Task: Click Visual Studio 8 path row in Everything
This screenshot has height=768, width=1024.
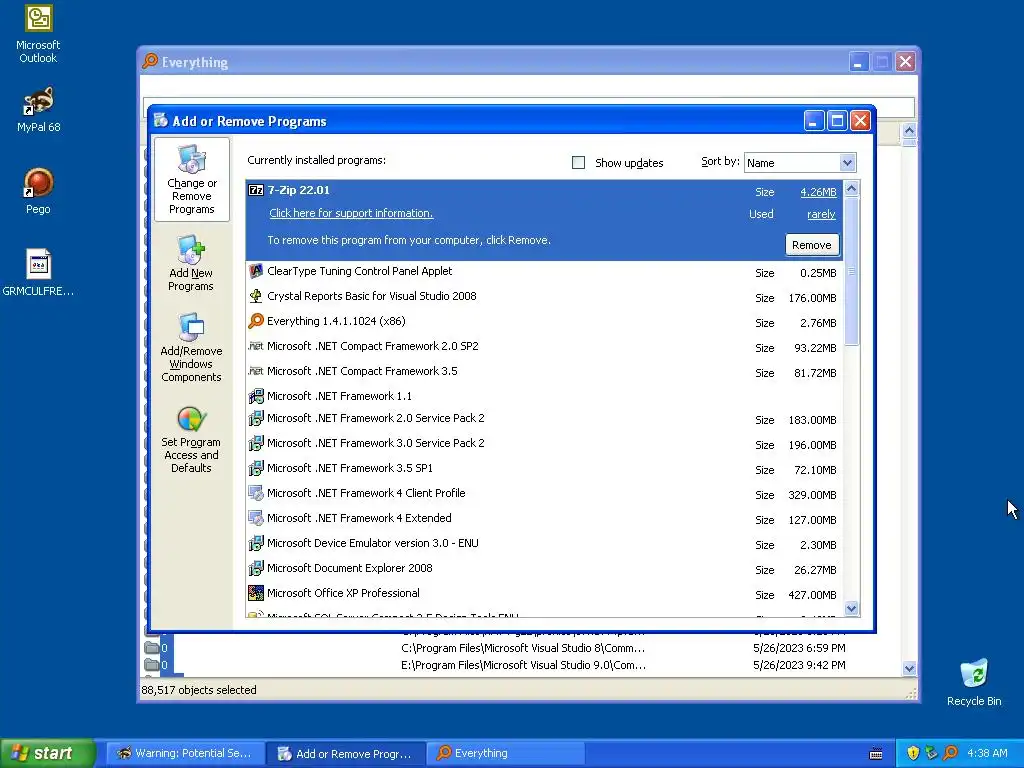Action: click(523, 648)
